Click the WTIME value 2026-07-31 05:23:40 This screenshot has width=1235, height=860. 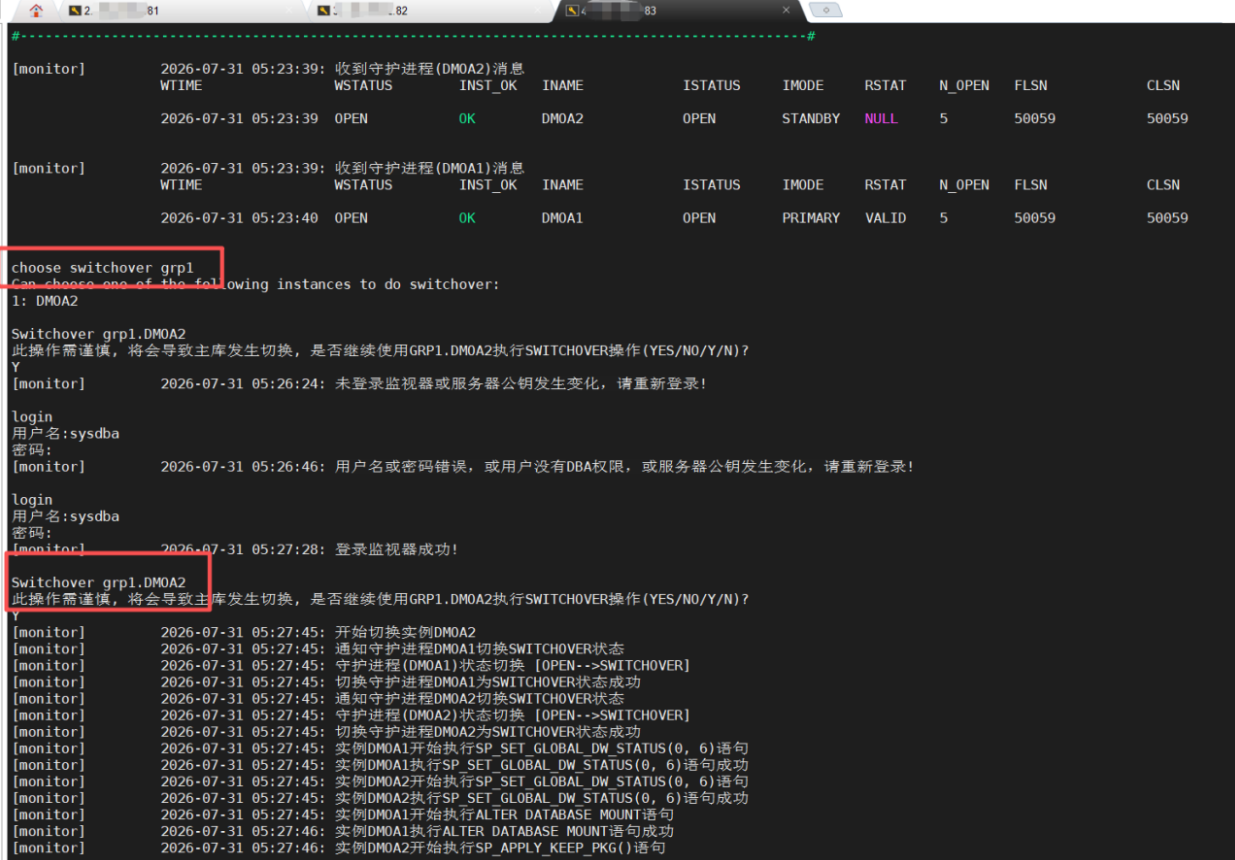[240, 218]
